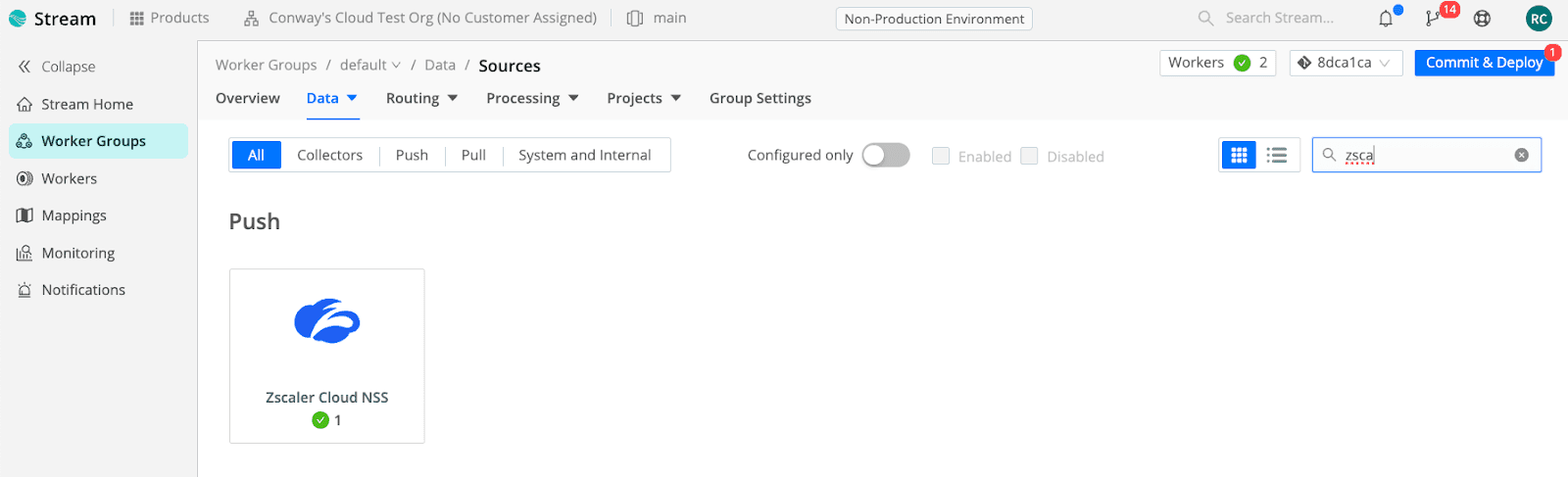Switch to grid view layout
This screenshot has width=1568, height=477.
[x=1240, y=155]
